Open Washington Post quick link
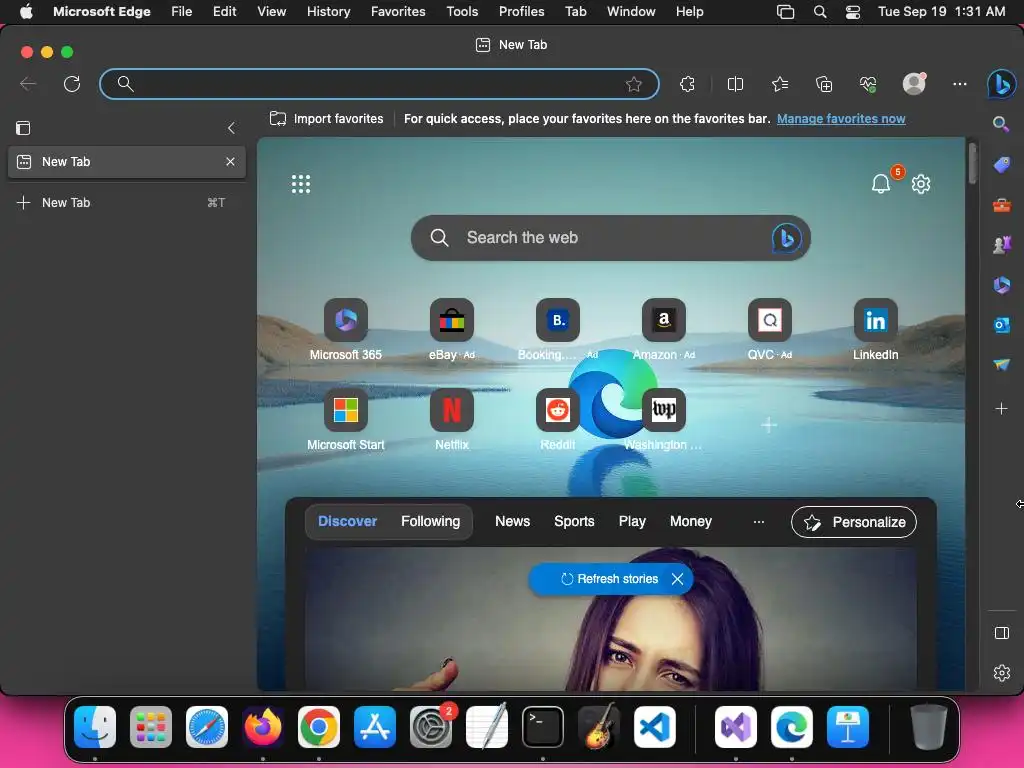This screenshot has width=1024, height=768. coord(664,421)
